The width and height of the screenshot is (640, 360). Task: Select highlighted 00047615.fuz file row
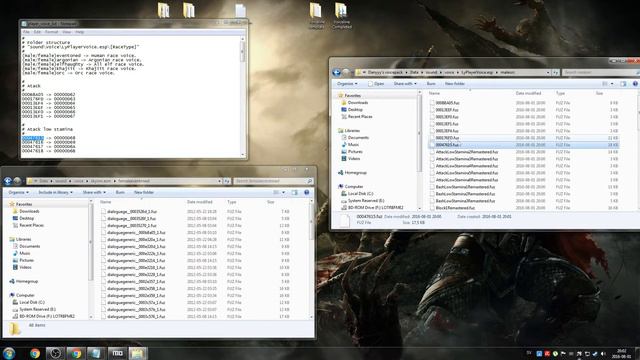(x=524, y=145)
